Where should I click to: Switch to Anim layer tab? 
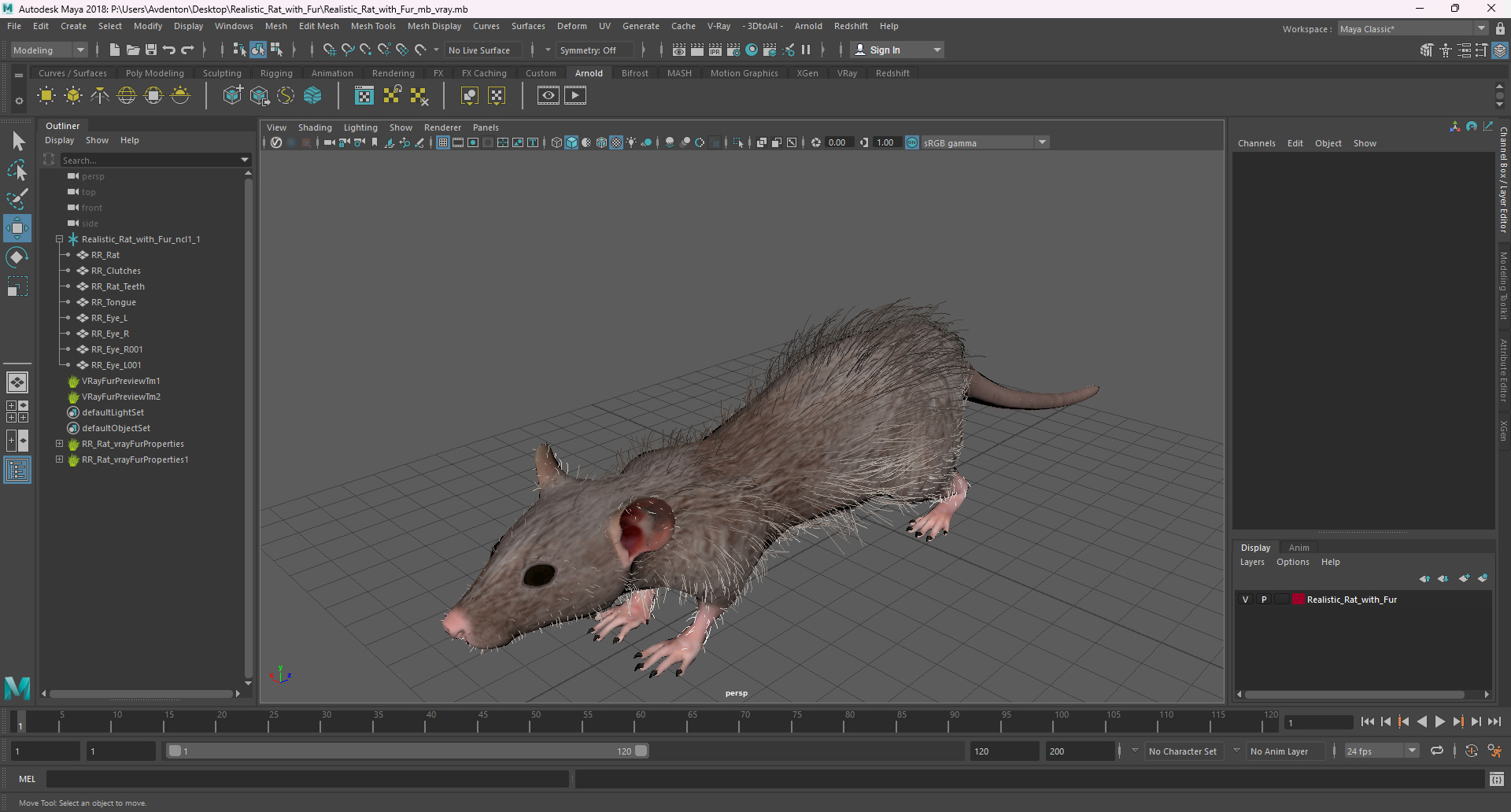pos(1299,548)
